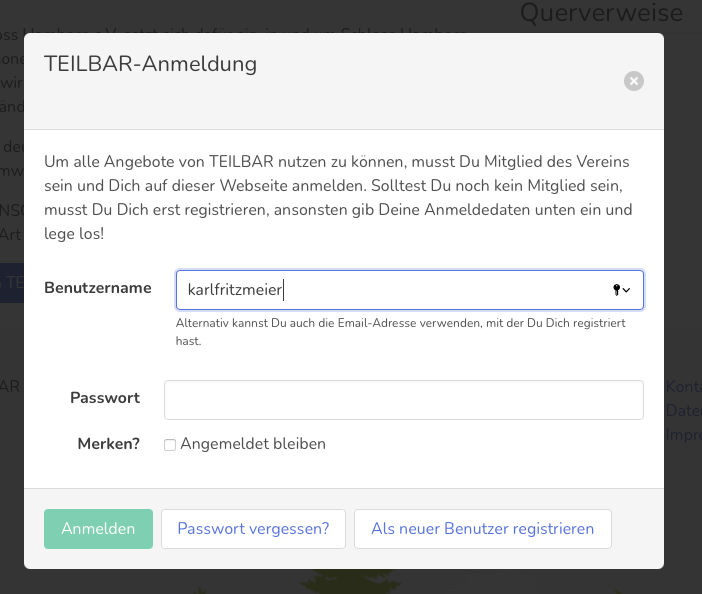Click the partially hidden Impressum link
This screenshot has height=594, width=702.
[683, 435]
